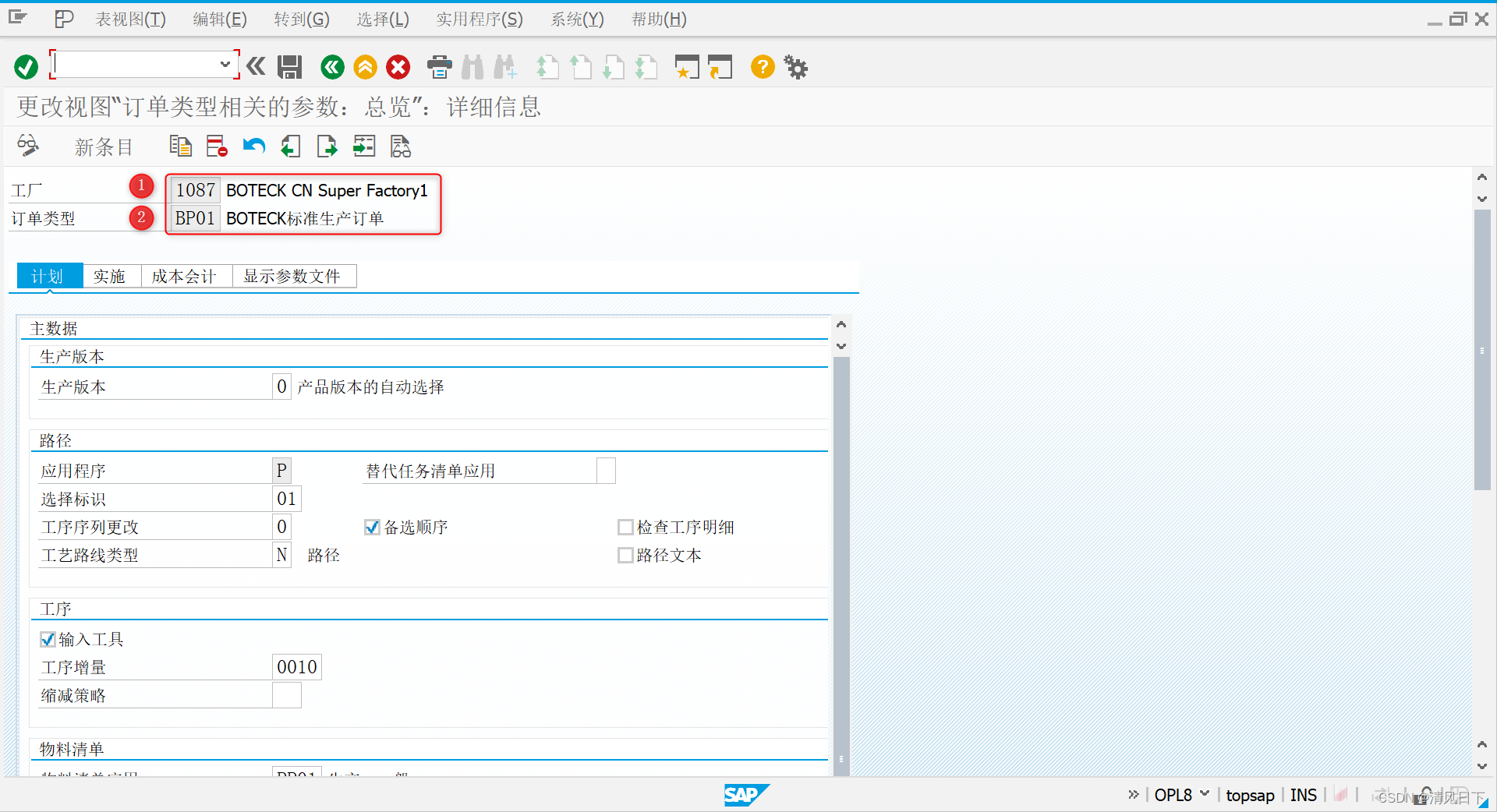Switch to the 显示参数文件 tab
The image size is (1497, 812).
pyautogui.click(x=294, y=276)
